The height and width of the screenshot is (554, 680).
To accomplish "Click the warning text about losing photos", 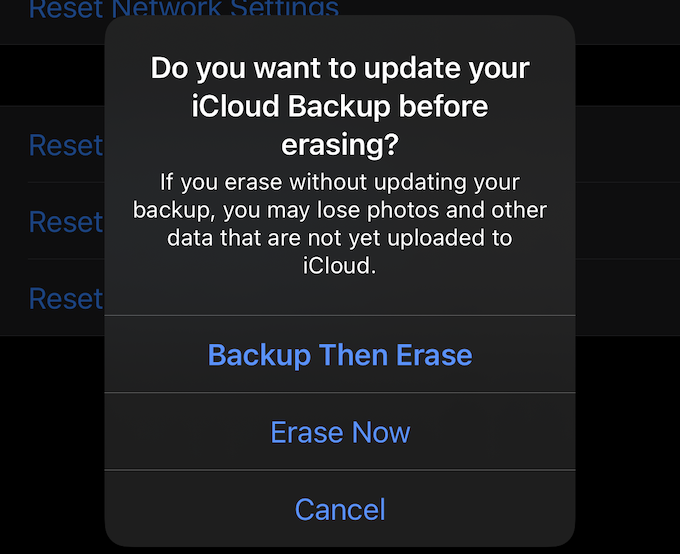I will pos(340,224).
